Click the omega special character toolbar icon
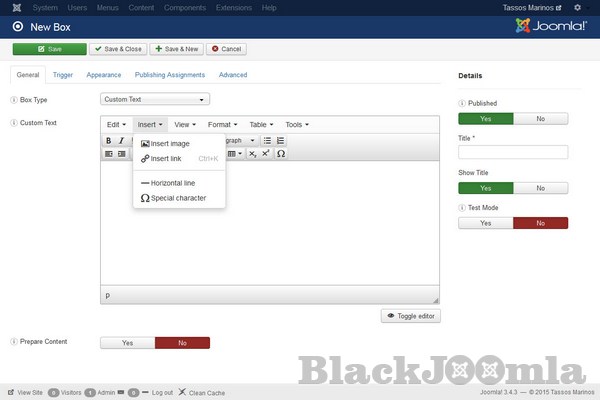The image size is (600, 400). coord(281,154)
